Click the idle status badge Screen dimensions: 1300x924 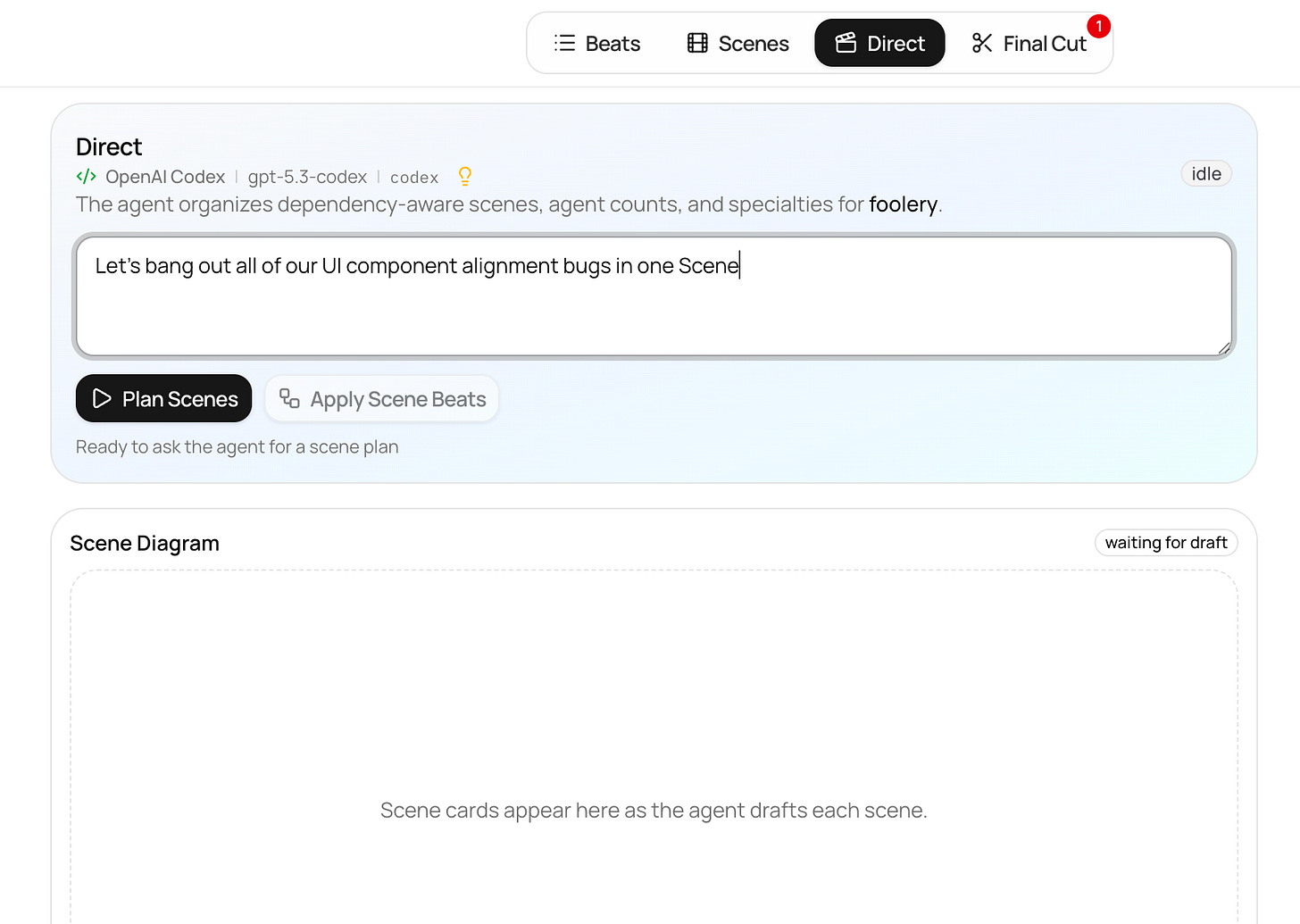(1206, 174)
